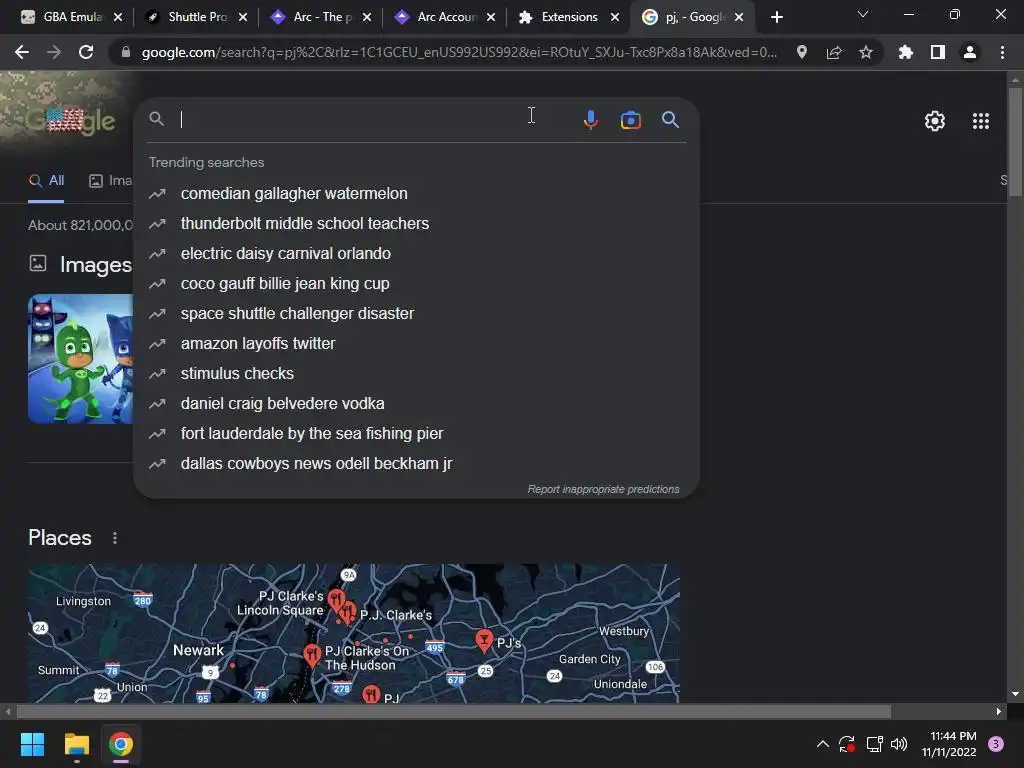Image resolution: width=1024 pixels, height=768 pixels.
Task: Select comedian gallagher watermelon suggestion
Action: click(416, 193)
